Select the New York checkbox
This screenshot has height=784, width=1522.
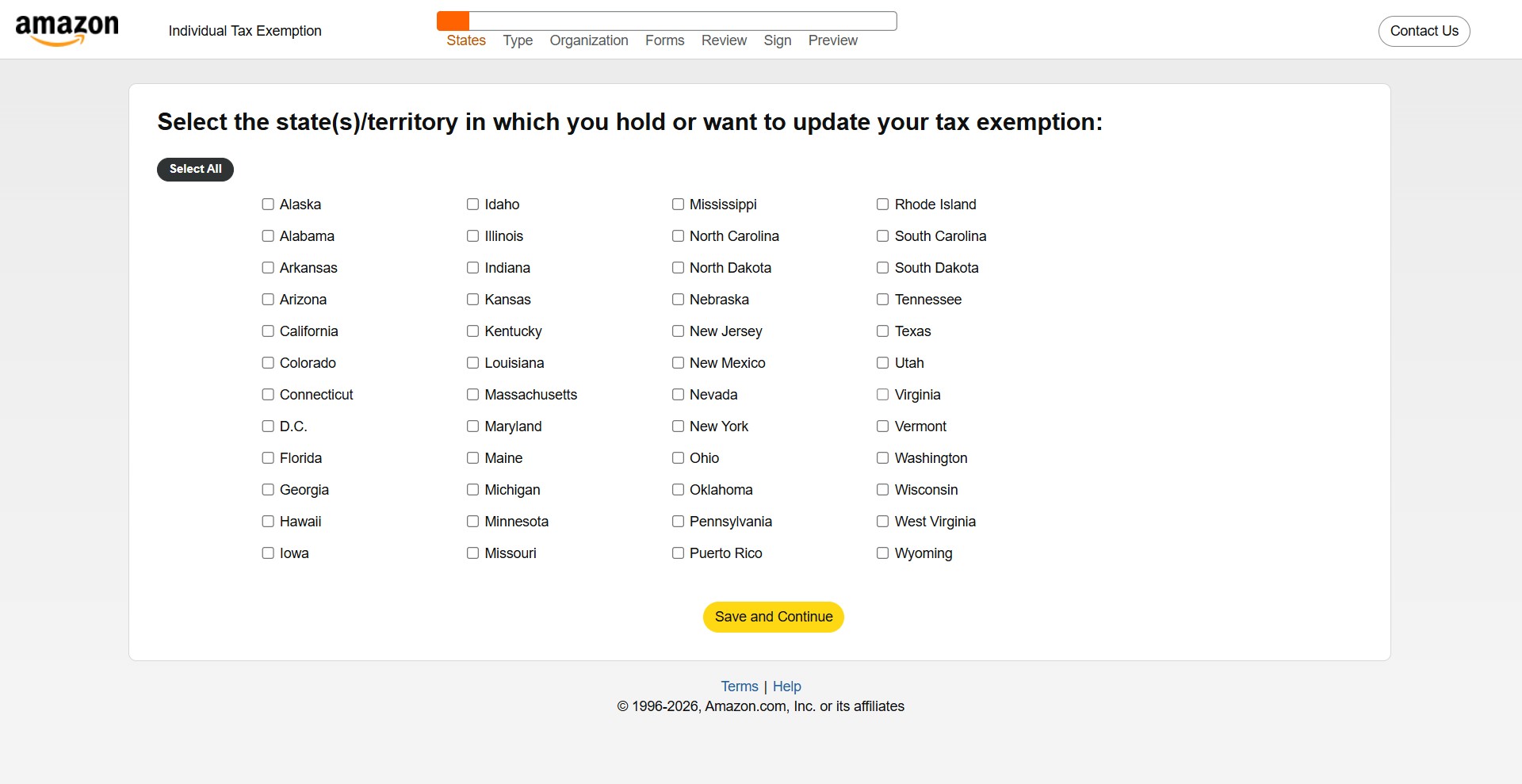click(677, 426)
